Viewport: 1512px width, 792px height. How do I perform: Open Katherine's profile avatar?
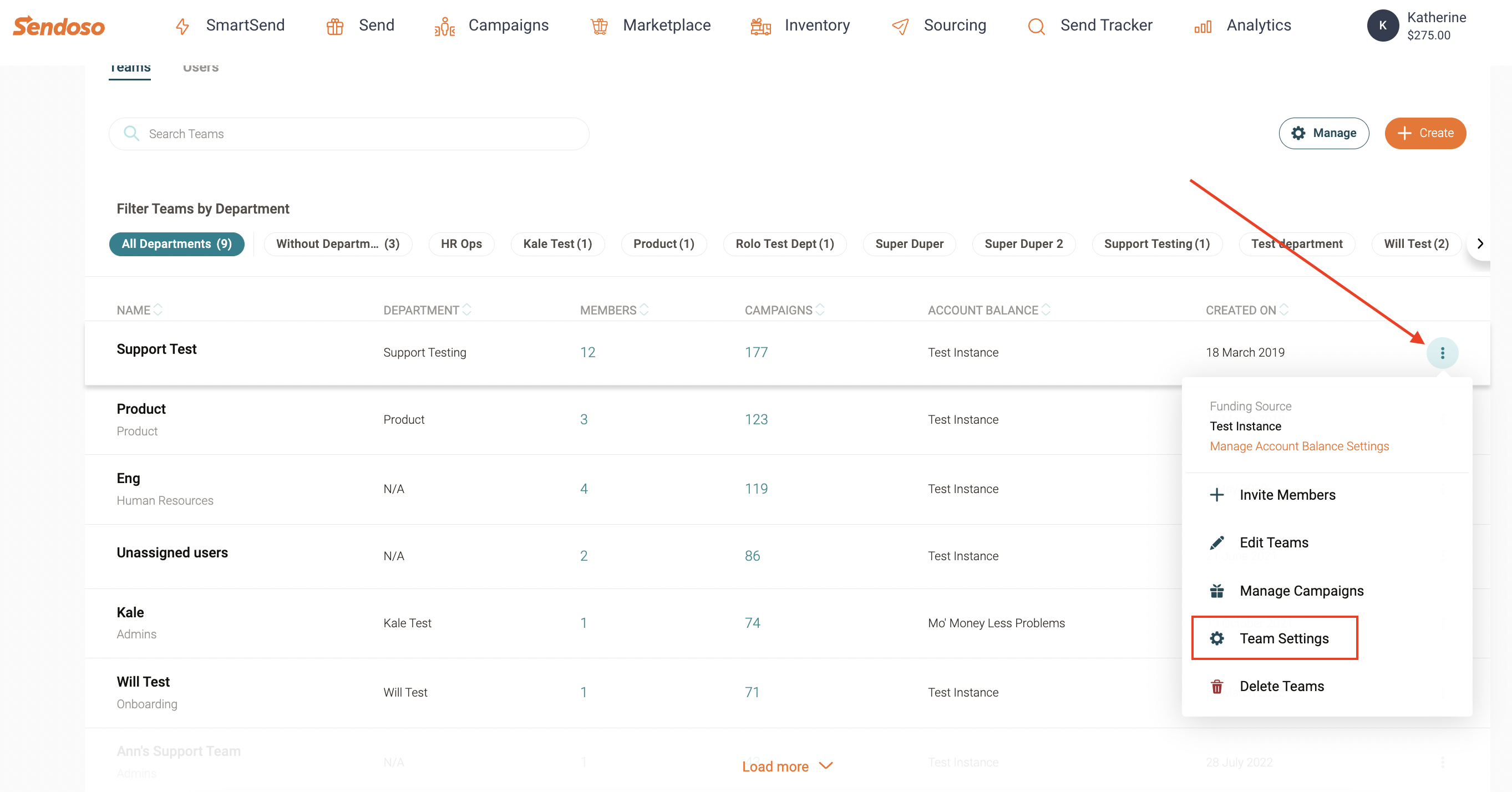tap(1383, 26)
